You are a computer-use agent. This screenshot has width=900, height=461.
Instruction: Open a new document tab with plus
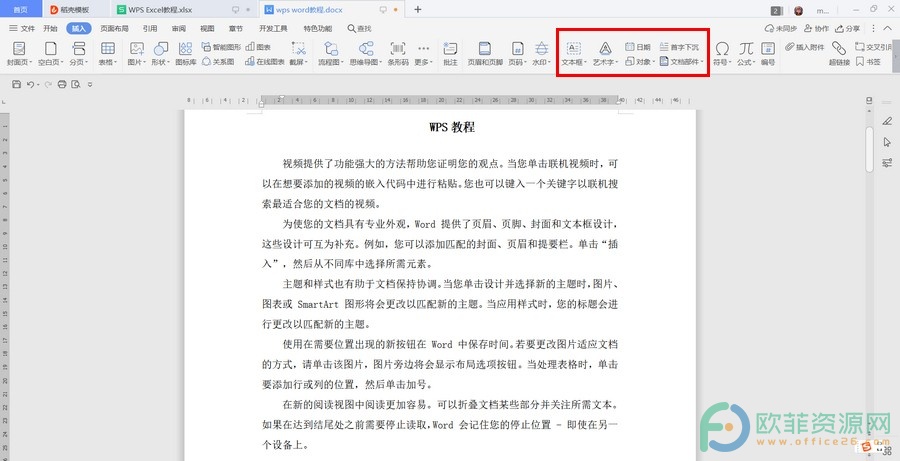click(x=418, y=9)
